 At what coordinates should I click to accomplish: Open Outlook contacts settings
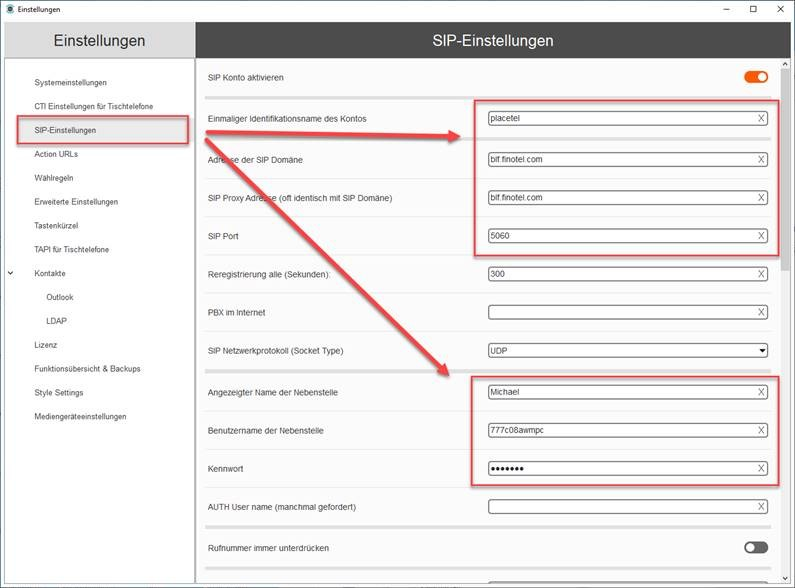[x=60, y=297]
